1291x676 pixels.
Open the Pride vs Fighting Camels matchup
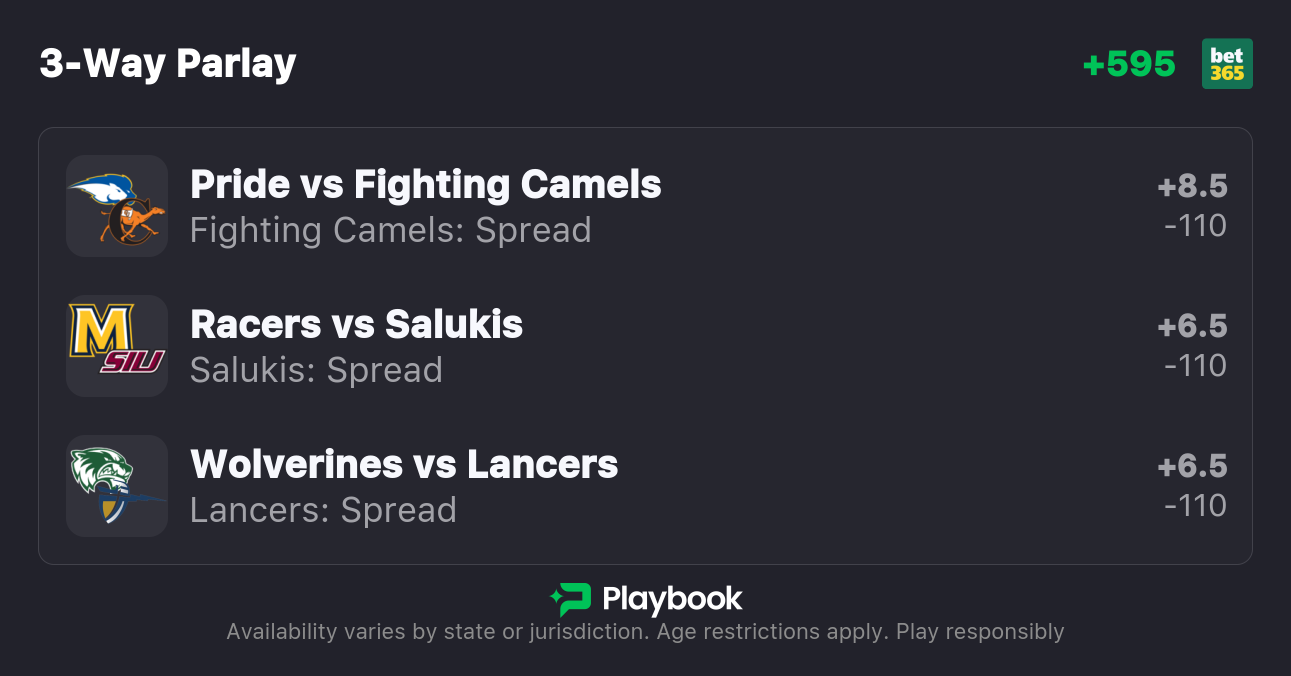pos(425,185)
